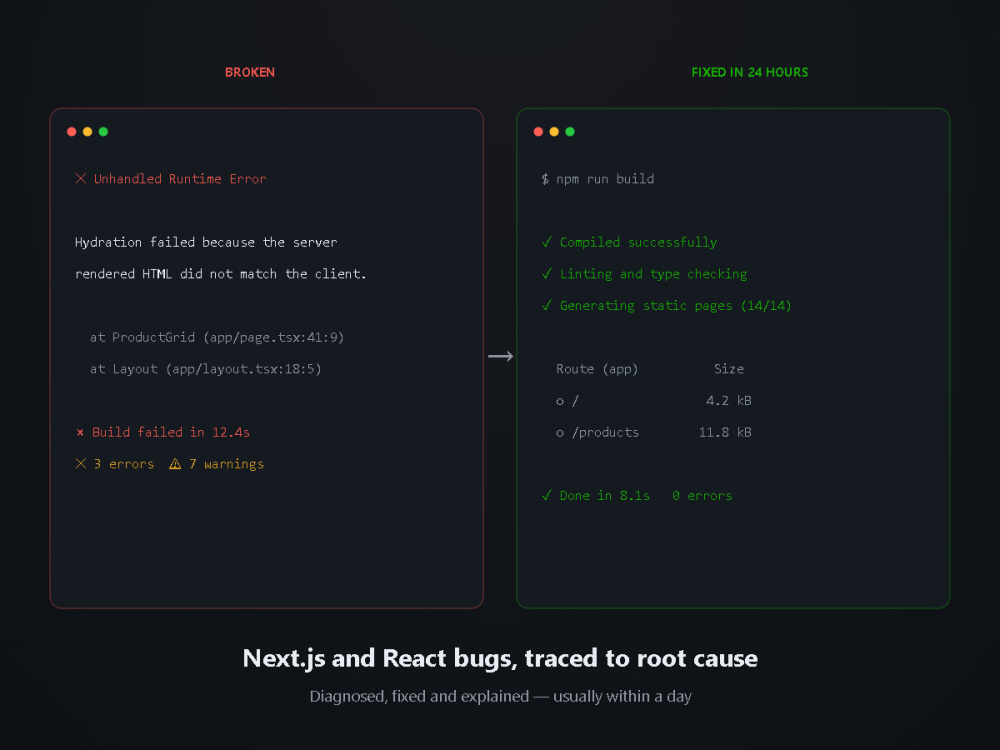The width and height of the screenshot is (1000, 750).
Task: Click 'Hydration failed because the server' line
Action: [206, 242]
